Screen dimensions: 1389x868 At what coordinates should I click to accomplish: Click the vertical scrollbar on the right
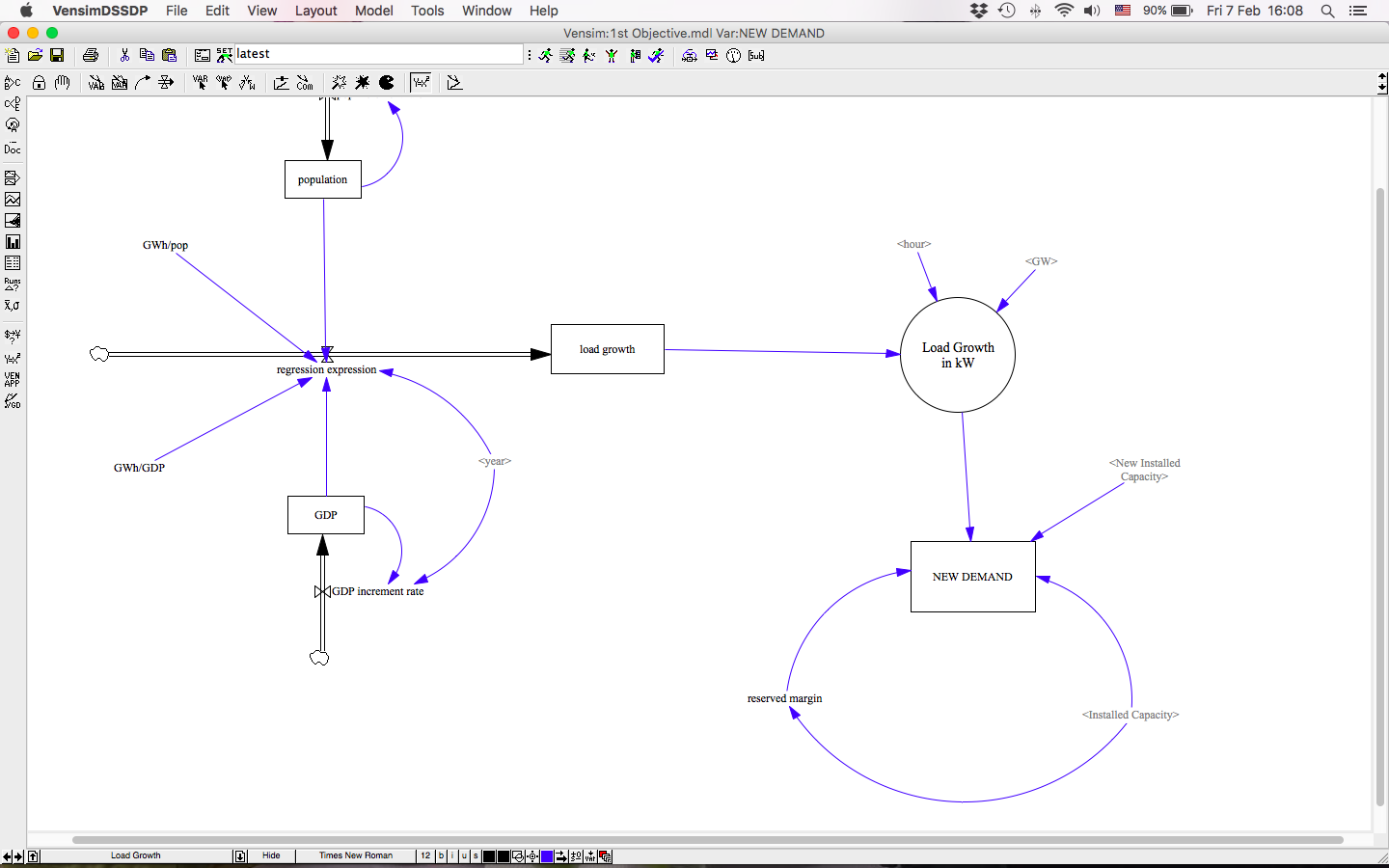pos(1380,497)
